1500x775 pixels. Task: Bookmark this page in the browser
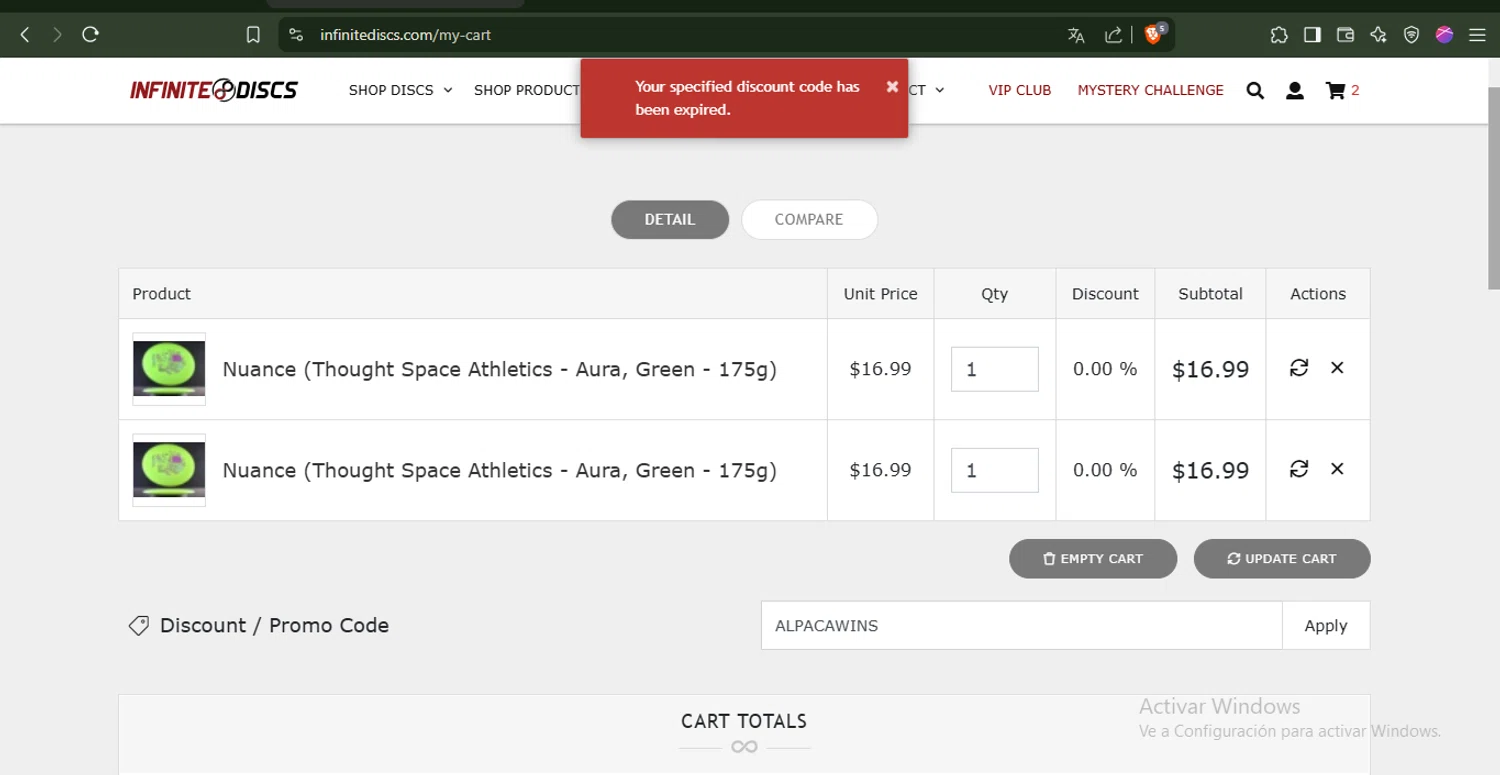pyautogui.click(x=253, y=35)
